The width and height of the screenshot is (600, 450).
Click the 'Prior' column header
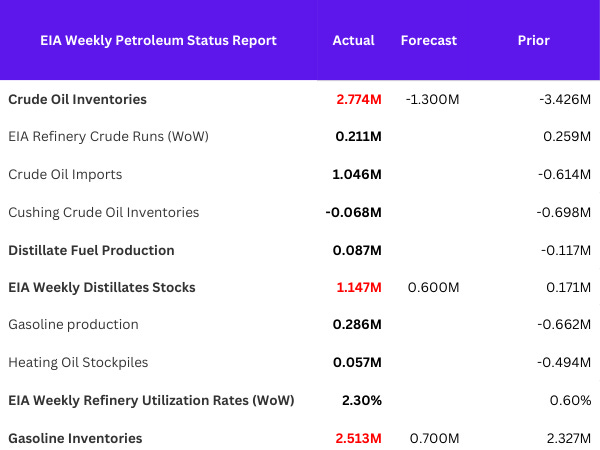point(533,41)
